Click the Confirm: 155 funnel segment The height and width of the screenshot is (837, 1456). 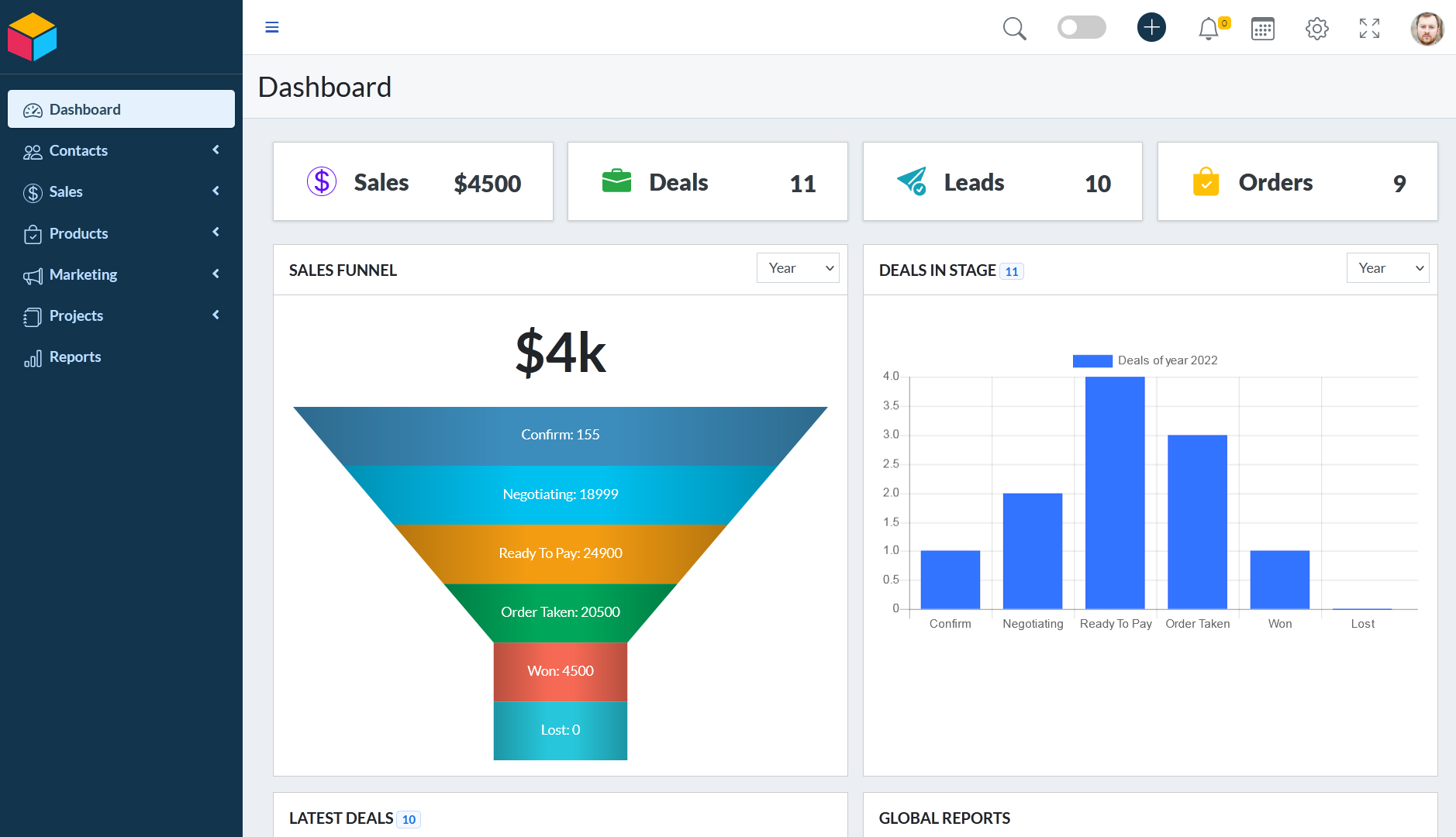click(x=561, y=436)
